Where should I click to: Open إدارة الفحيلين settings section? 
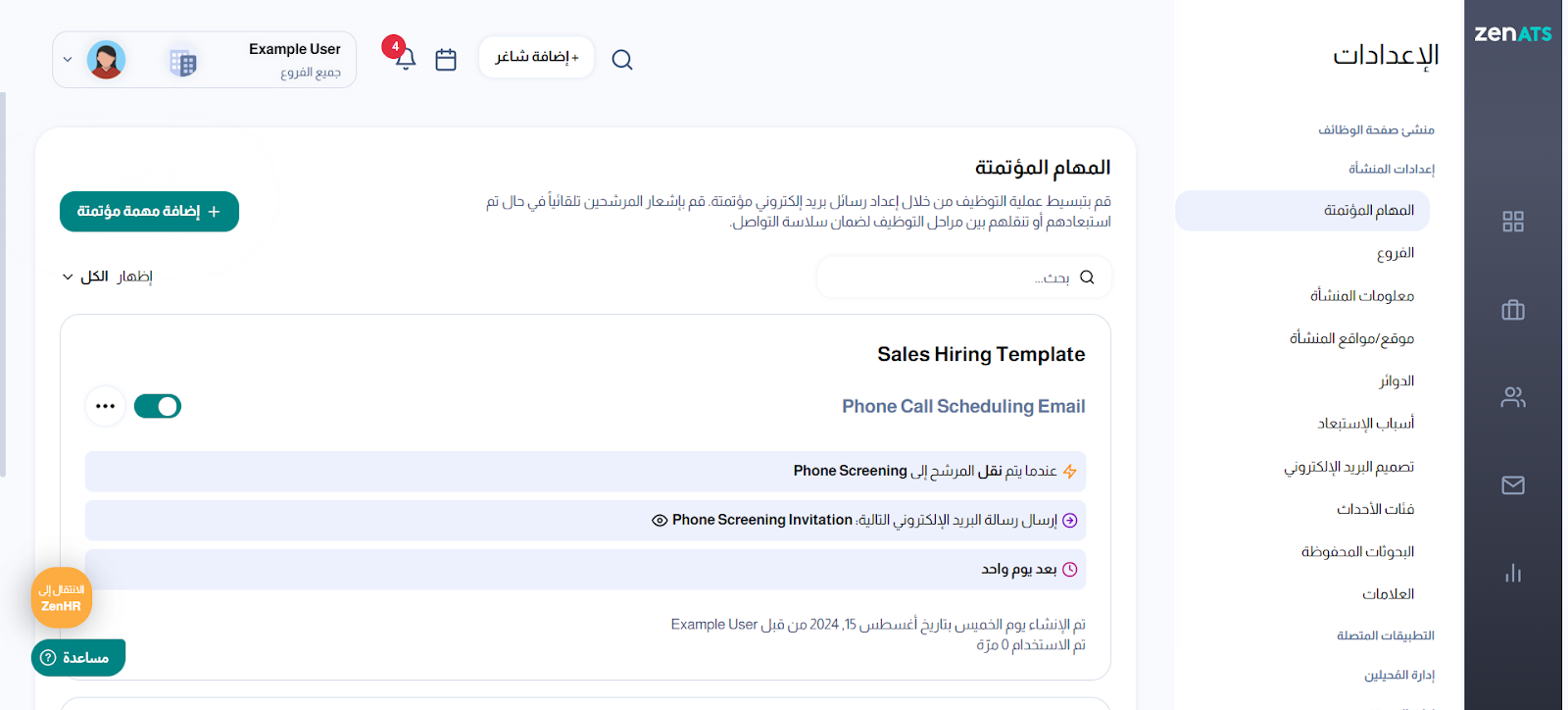tap(1399, 675)
